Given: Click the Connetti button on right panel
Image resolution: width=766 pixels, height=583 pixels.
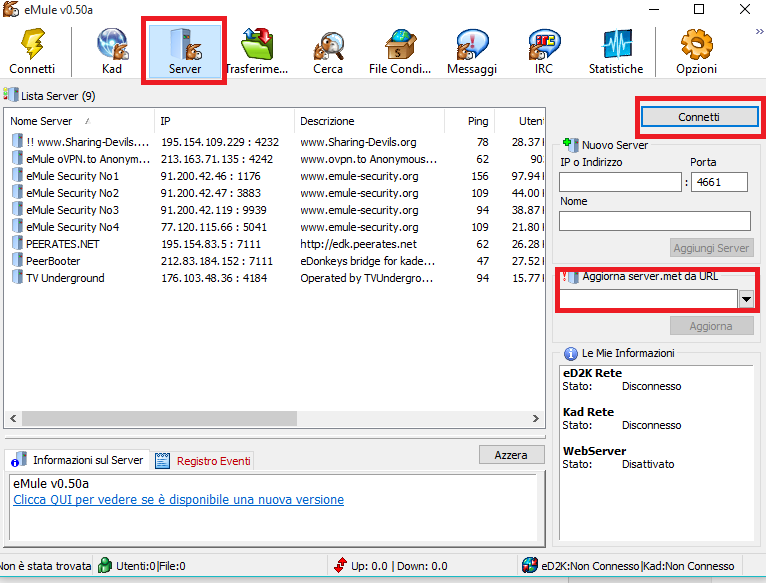Looking at the screenshot, I should tap(700, 117).
